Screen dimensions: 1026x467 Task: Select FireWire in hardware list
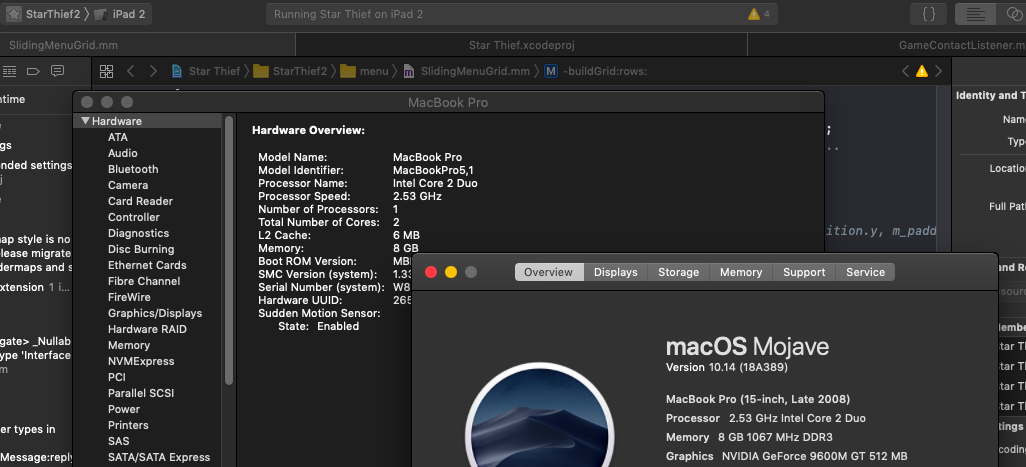(x=129, y=297)
